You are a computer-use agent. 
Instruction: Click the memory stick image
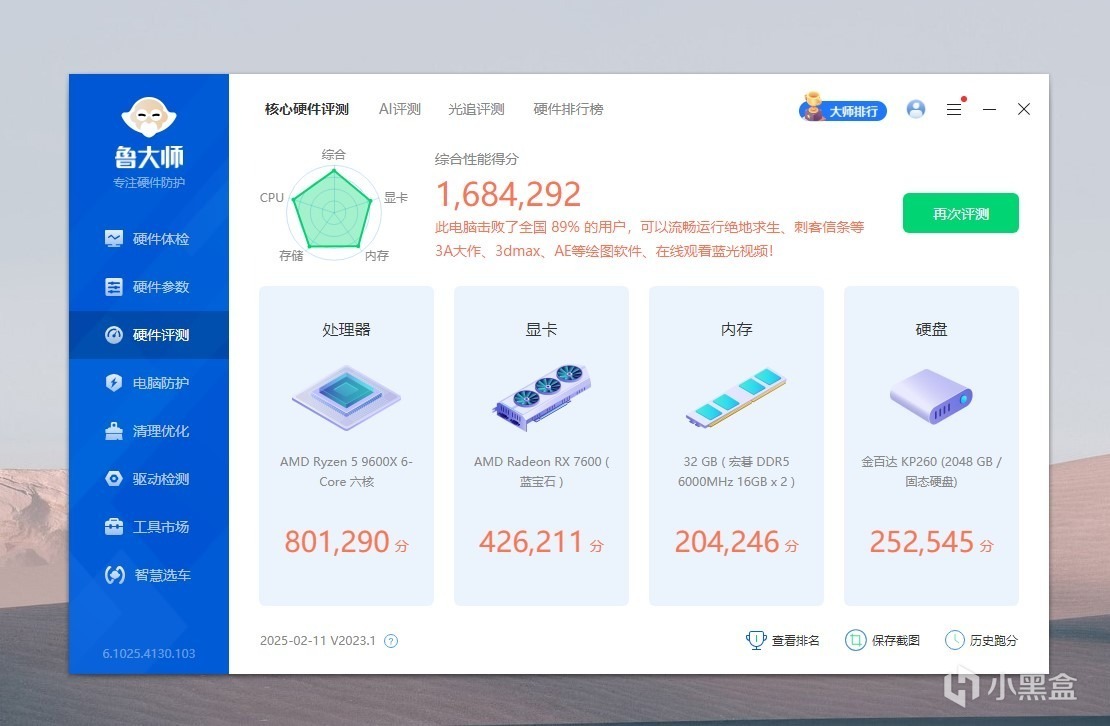736,397
